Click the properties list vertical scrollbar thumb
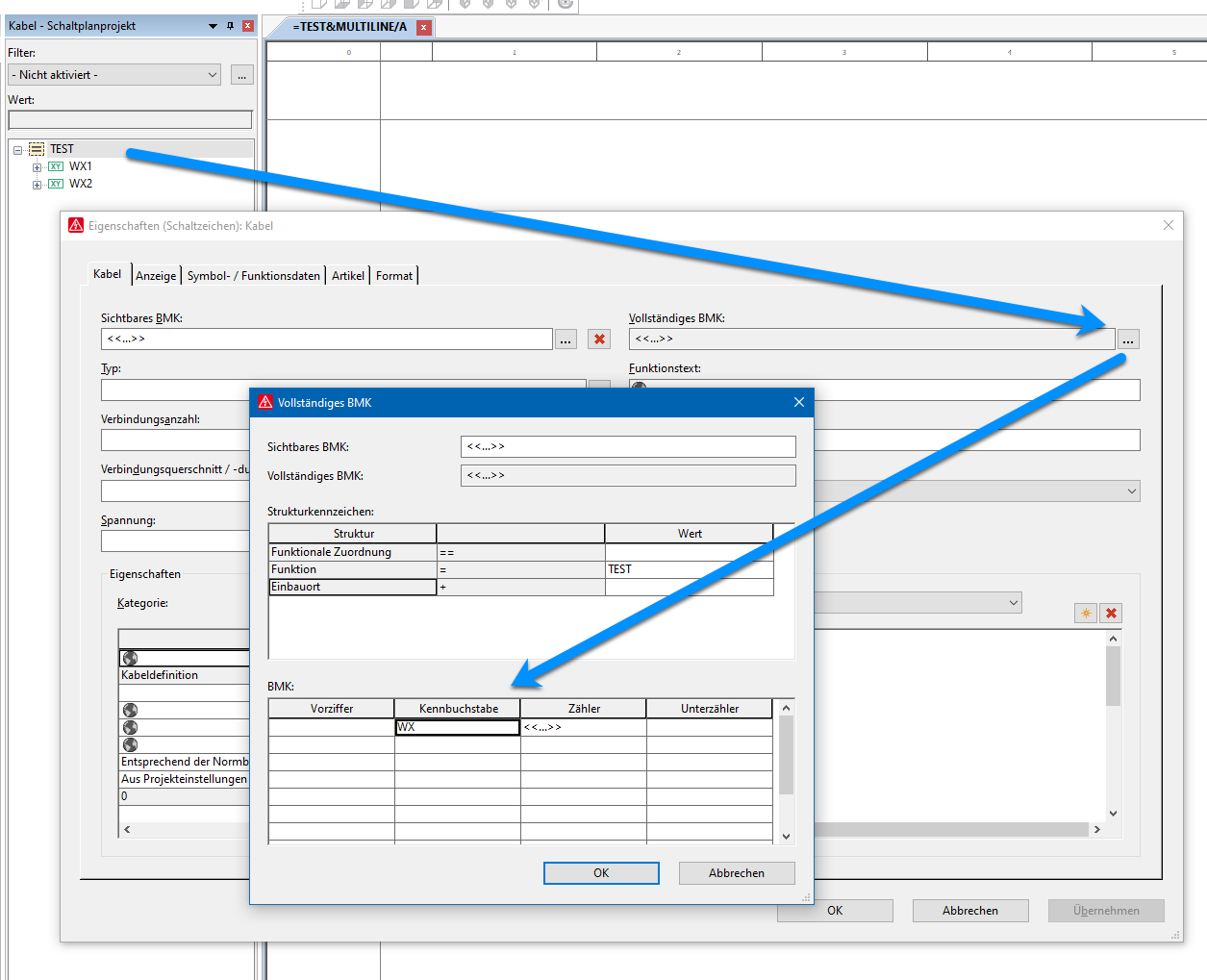Viewport: 1207px width, 980px height. click(1114, 676)
